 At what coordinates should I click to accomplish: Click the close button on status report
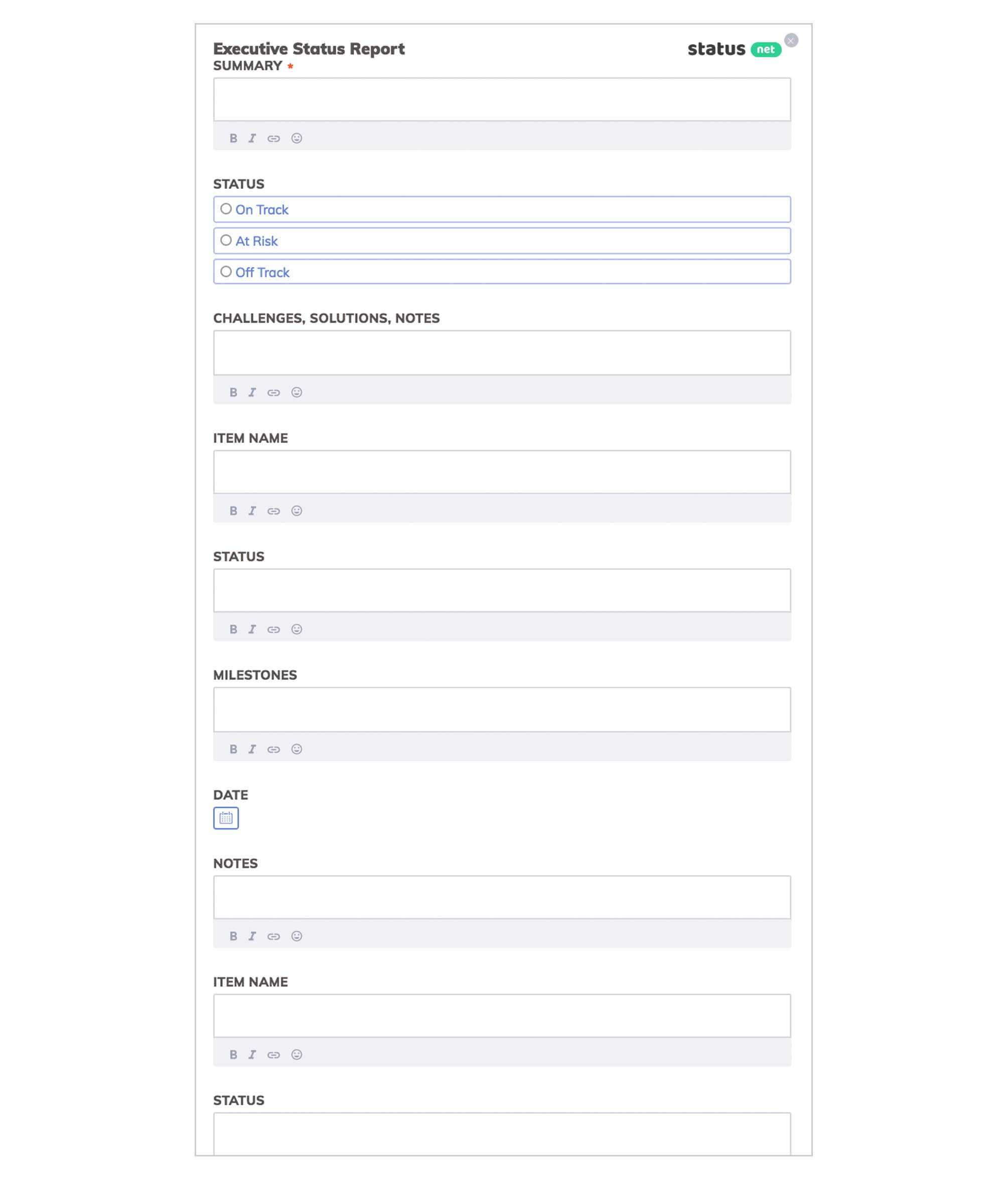791,40
